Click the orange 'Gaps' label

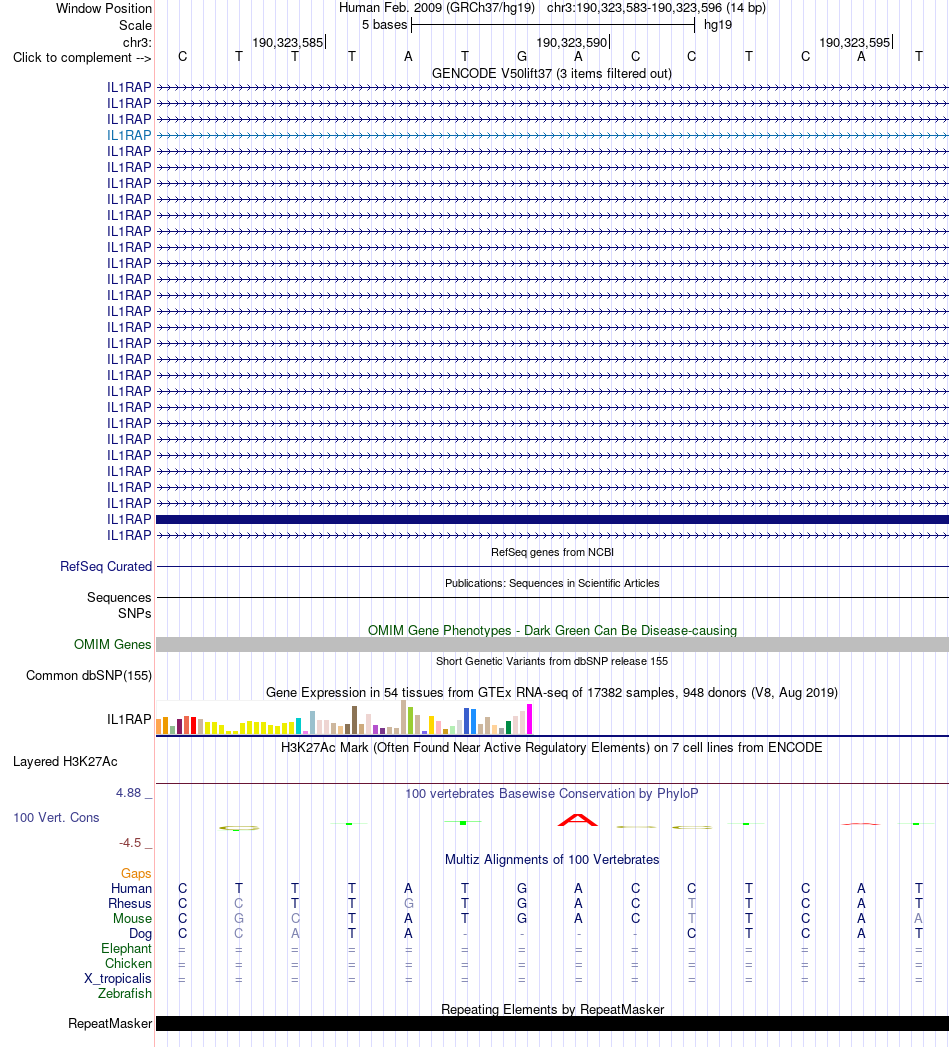point(136,874)
